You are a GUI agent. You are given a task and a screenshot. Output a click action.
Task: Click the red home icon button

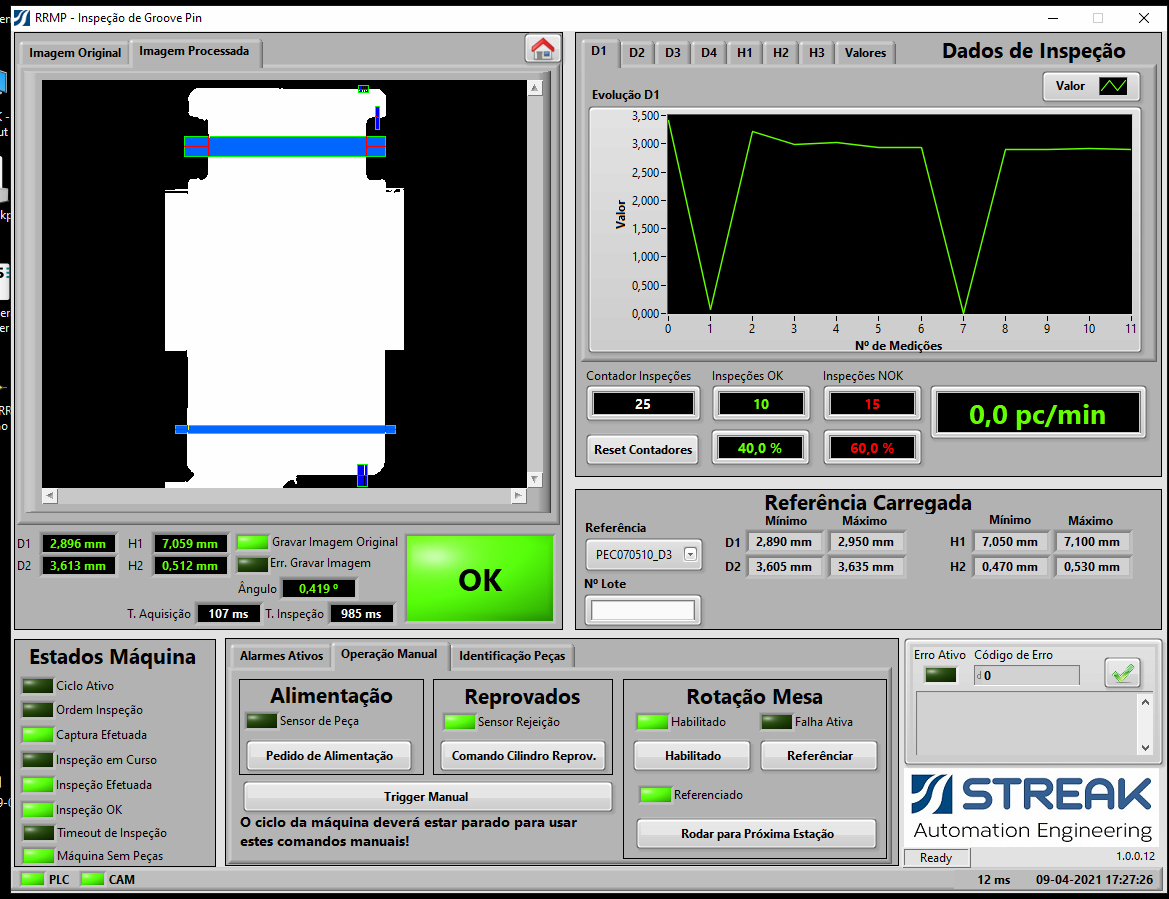(543, 48)
